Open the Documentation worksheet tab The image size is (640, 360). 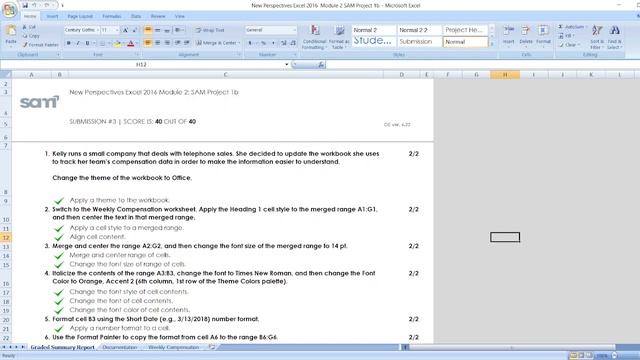click(120, 347)
